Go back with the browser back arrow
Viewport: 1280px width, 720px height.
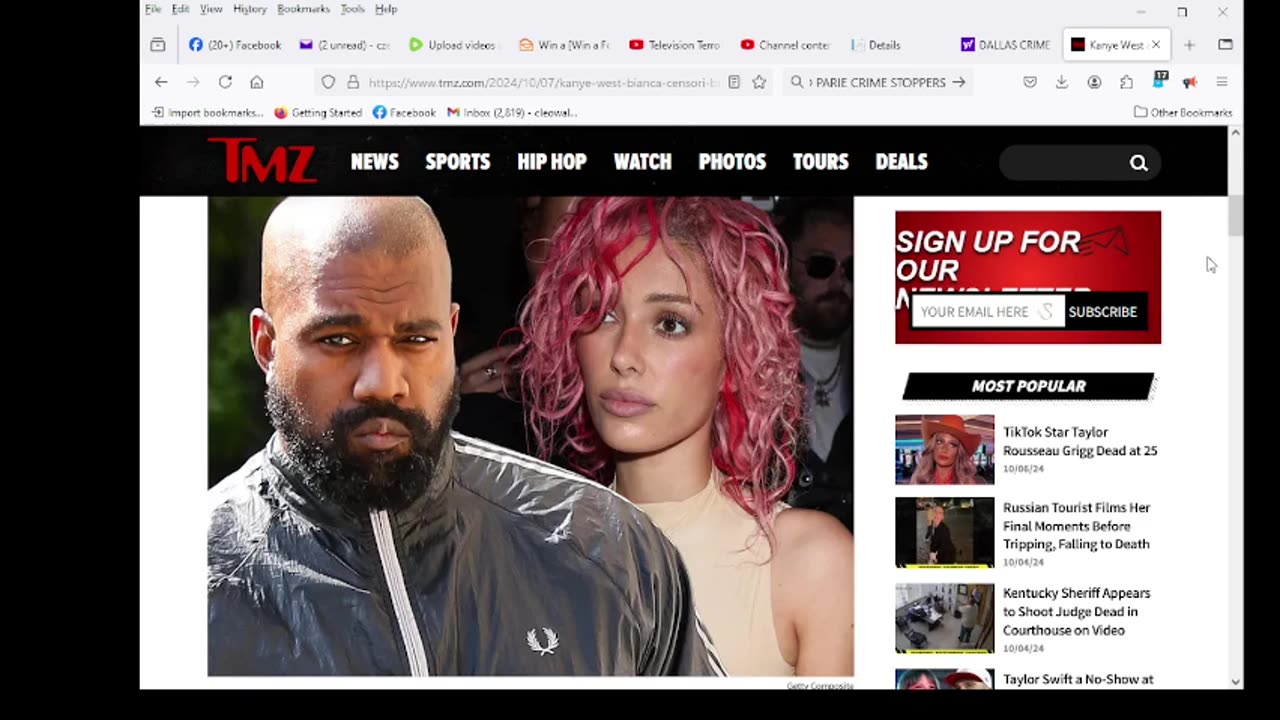[x=161, y=82]
